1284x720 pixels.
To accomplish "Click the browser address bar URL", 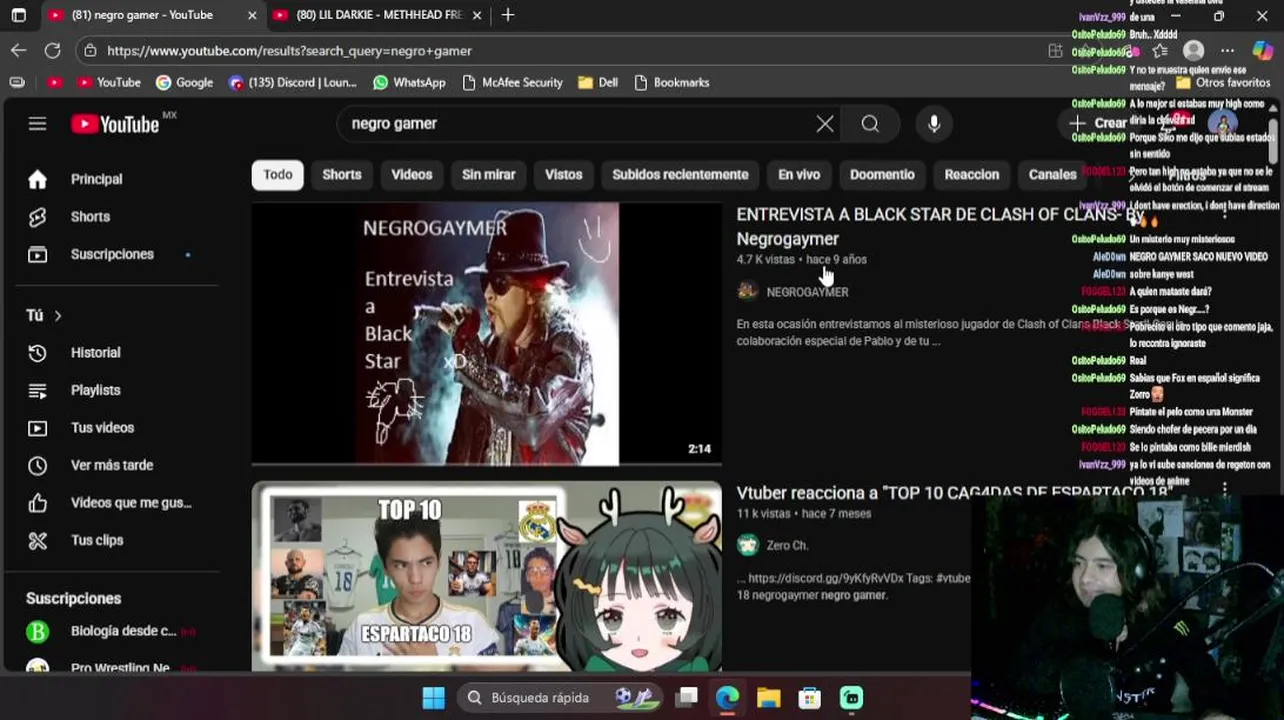I will click(290, 51).
